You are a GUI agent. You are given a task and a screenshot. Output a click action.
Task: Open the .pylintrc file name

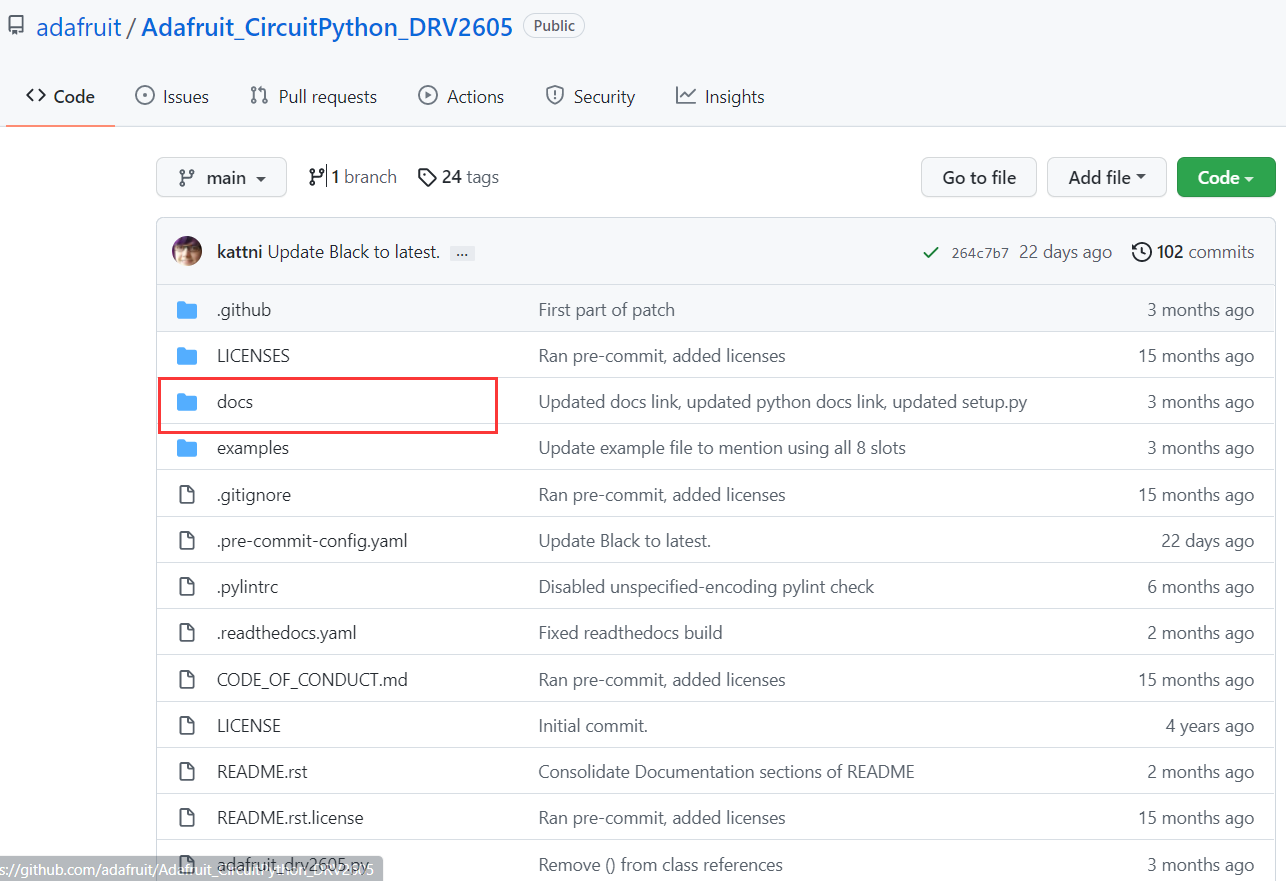[248, 587]
